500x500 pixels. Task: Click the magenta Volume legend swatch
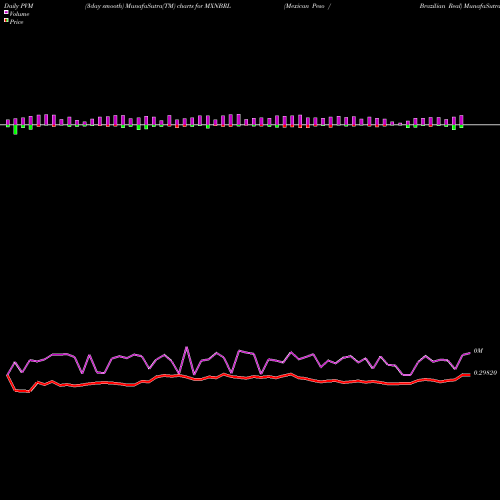[6, 12]
